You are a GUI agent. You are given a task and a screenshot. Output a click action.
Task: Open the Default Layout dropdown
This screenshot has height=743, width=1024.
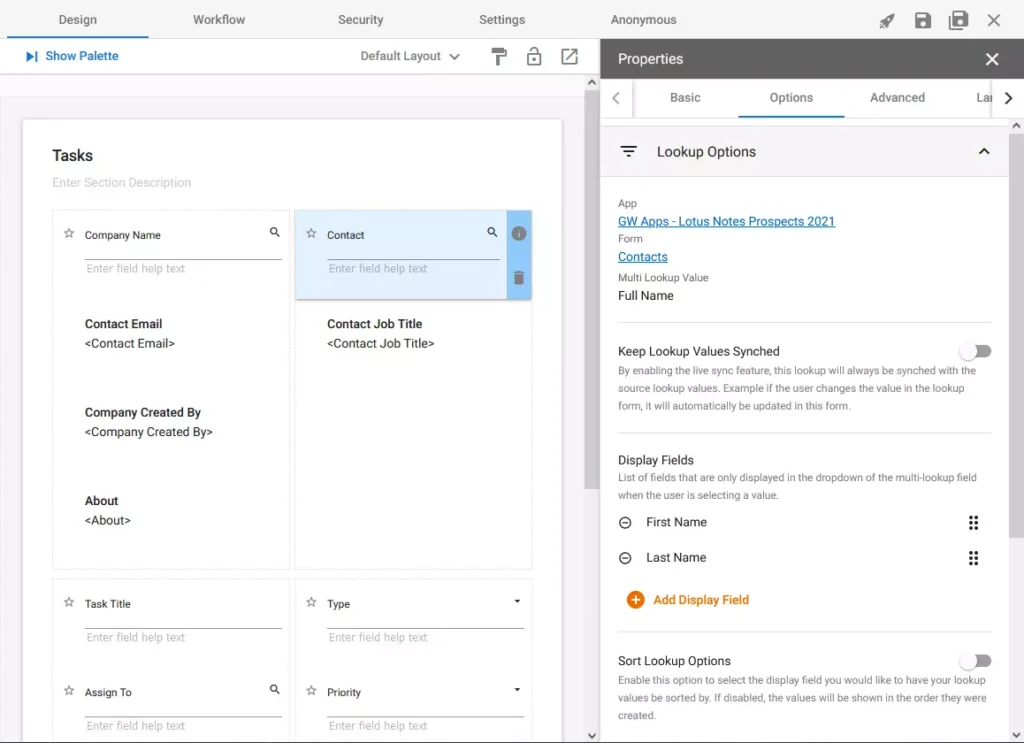coord(410,56)
